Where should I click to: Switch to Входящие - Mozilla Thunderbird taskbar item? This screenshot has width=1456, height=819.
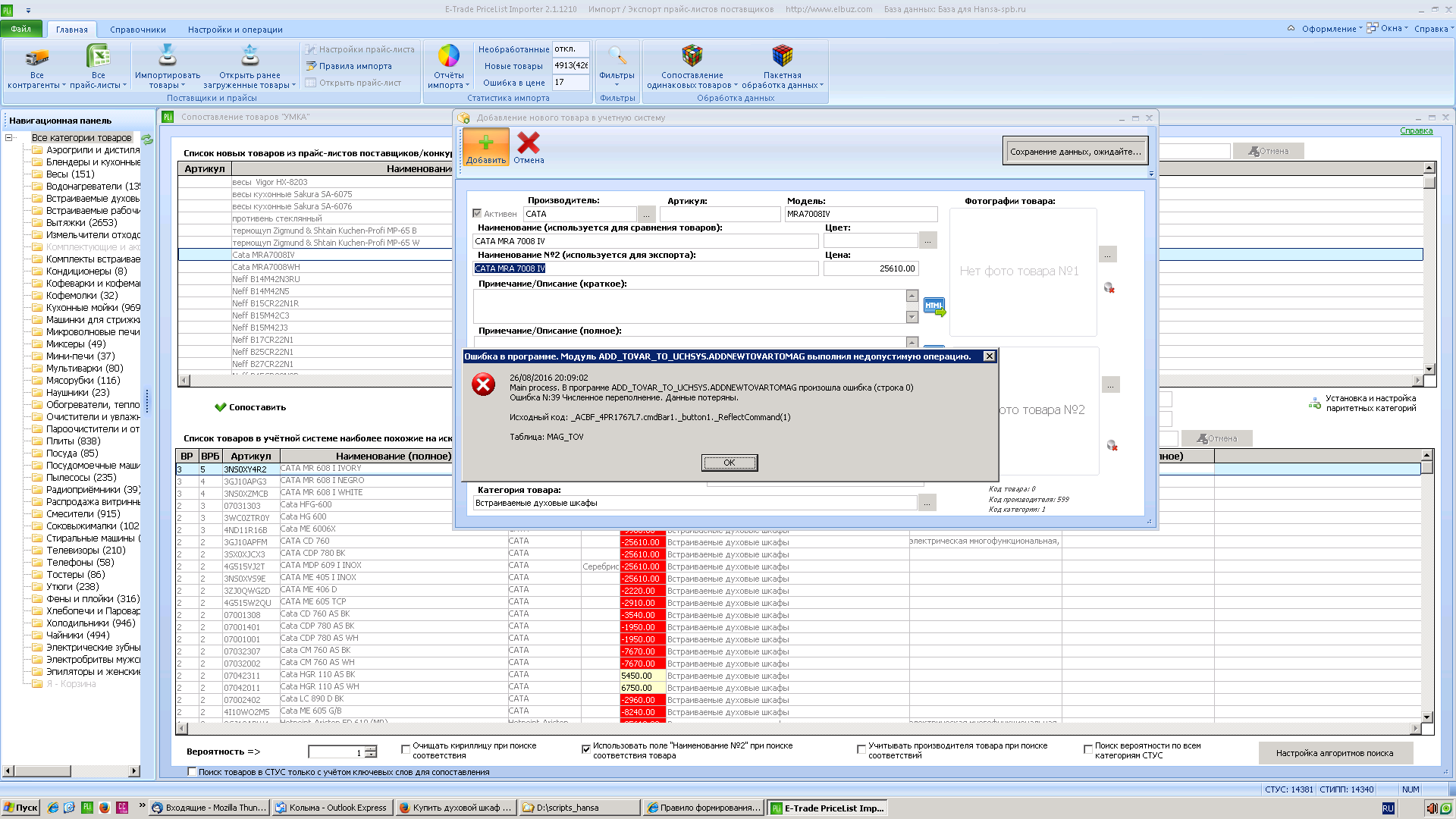coord(209,808)
